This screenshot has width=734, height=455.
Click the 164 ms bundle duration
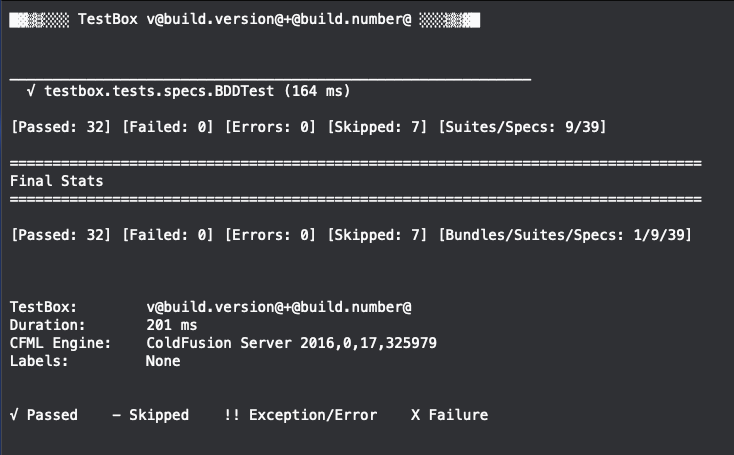click(317, 91)
